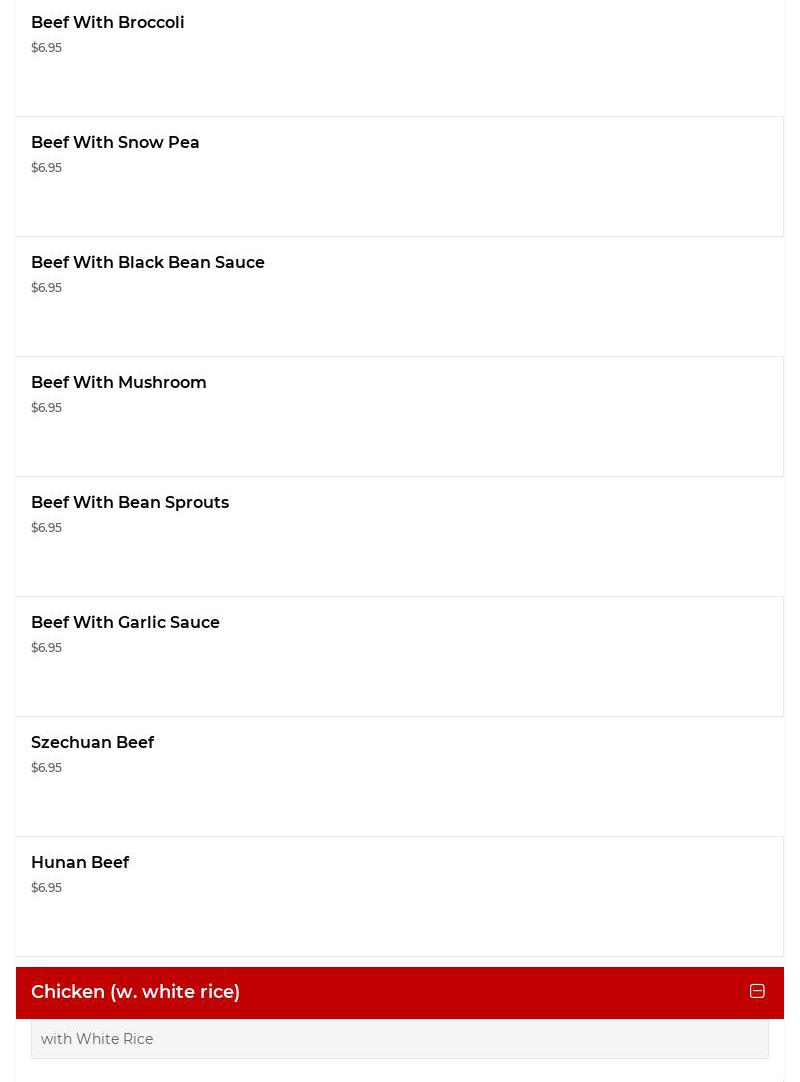
Task: Select the Szechuan Beef item
Action: (x=92, y=742)
